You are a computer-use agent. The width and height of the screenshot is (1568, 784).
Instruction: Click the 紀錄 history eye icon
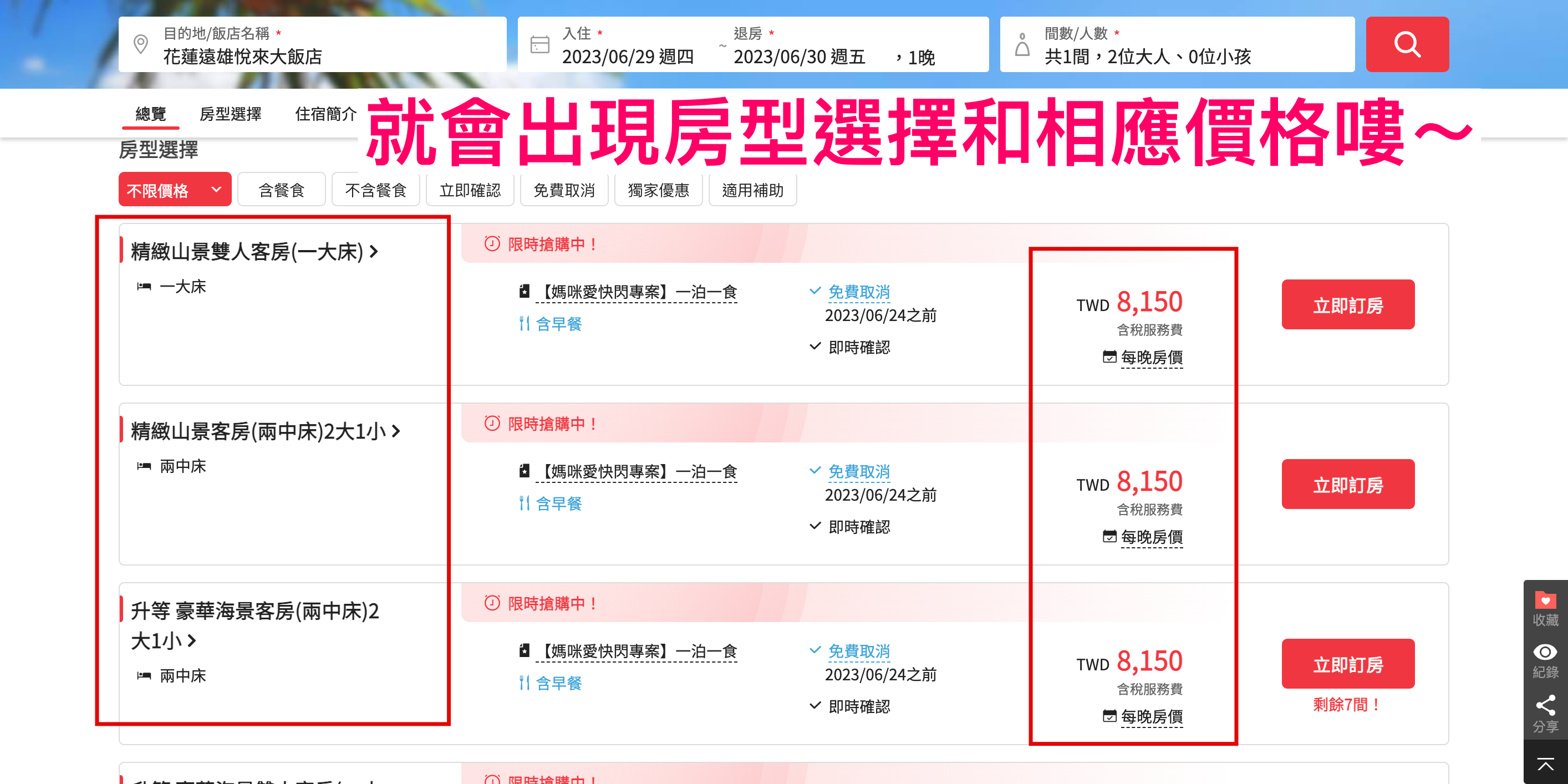tap(1544, 653)
